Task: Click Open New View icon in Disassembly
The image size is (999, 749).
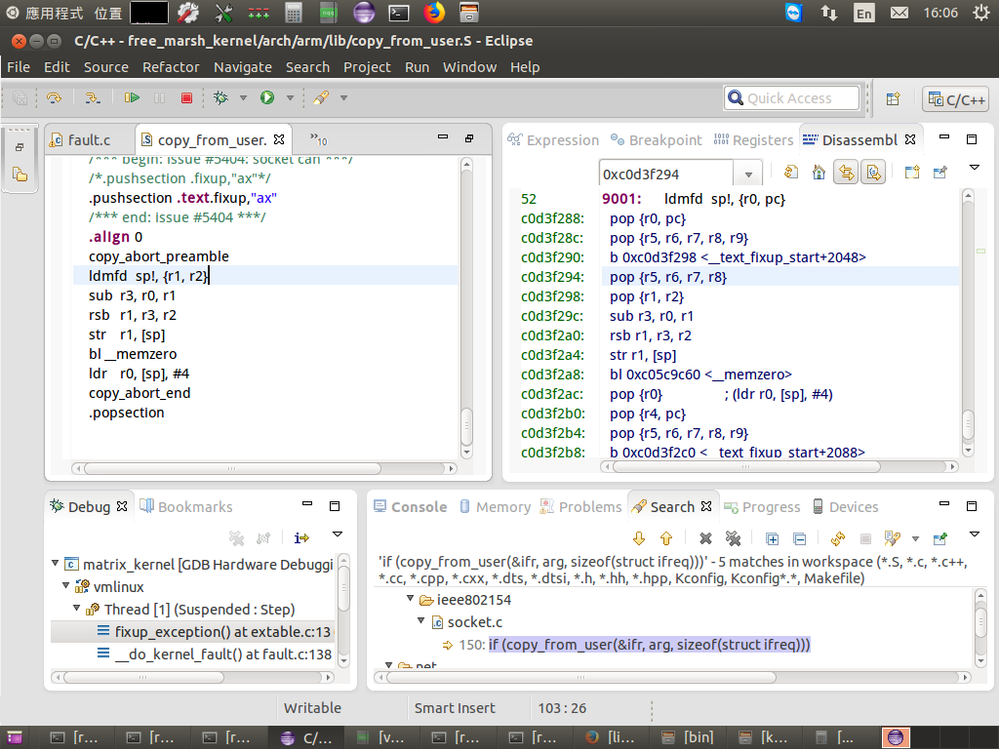Action: pos(912,172)
